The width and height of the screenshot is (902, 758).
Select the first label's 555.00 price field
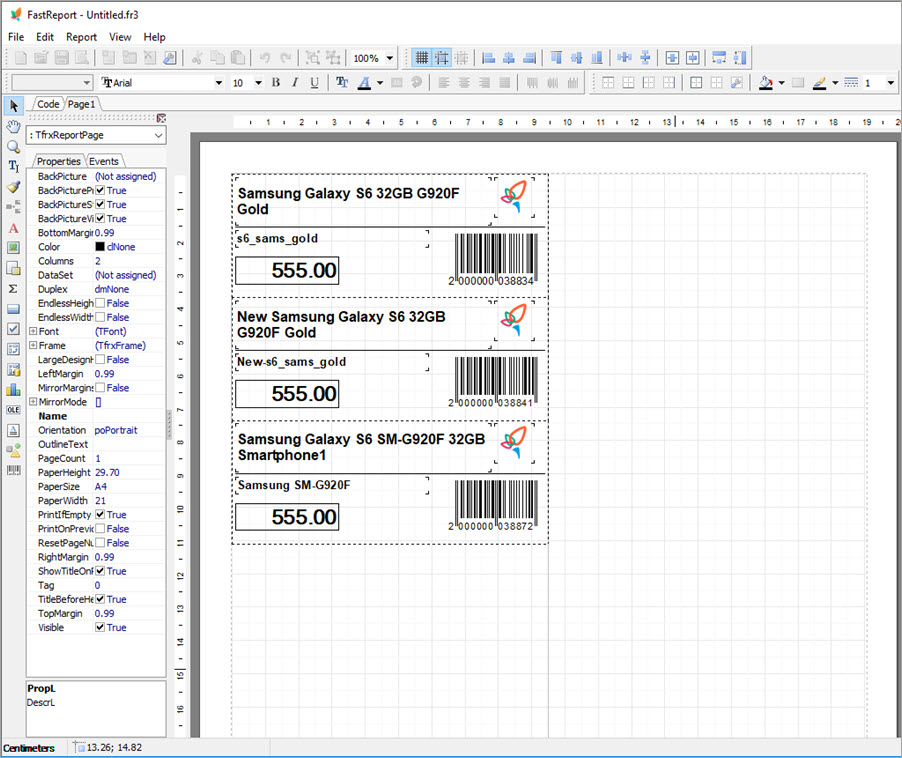click(x=287, y=270)
